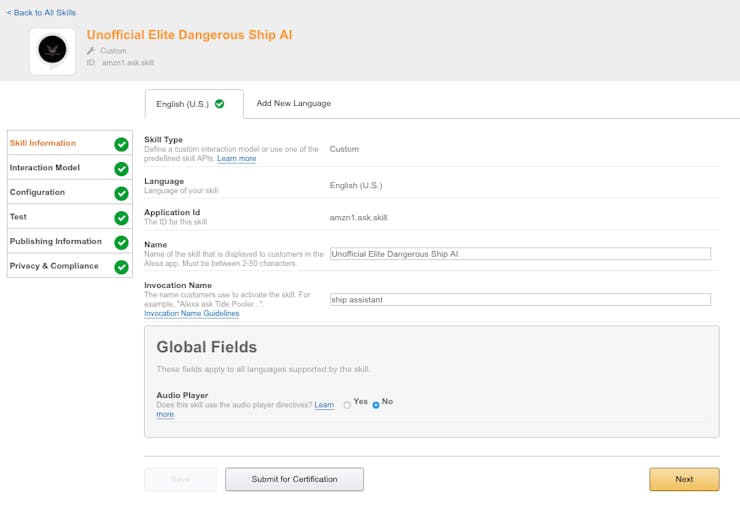Open the Configuration section
The image size is (740, 515).
pyautogui.click(x=70, y=192)
